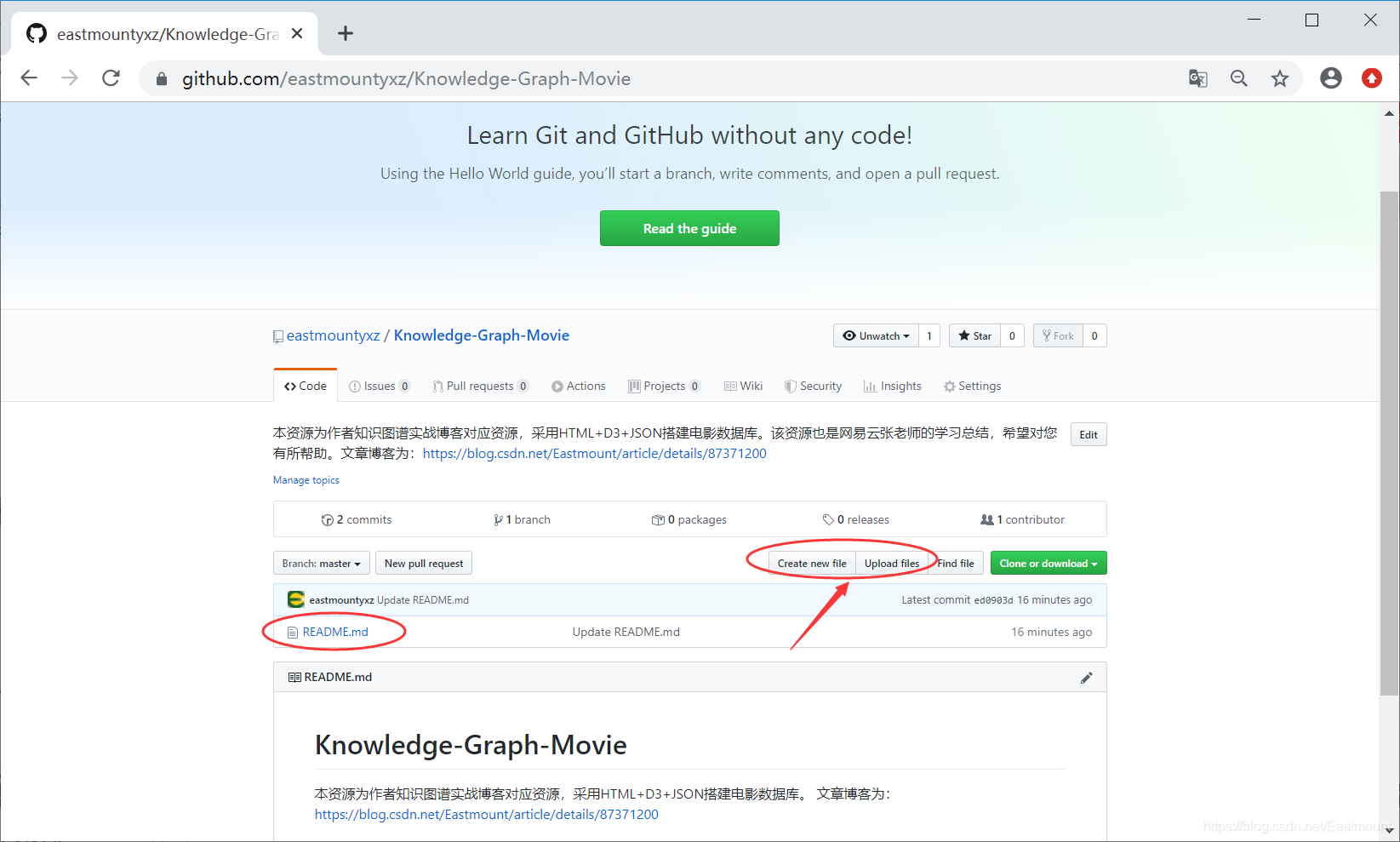The image size is (1400, 842).
Task: Click the fork count 0
Action: click(1094, 335)
